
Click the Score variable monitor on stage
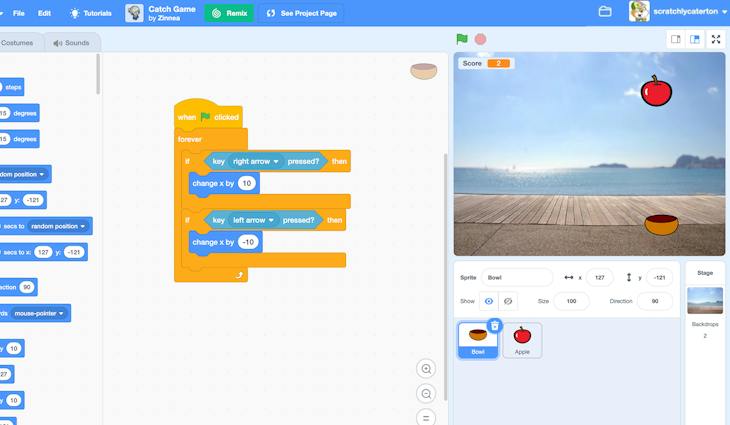click(486, 63)
